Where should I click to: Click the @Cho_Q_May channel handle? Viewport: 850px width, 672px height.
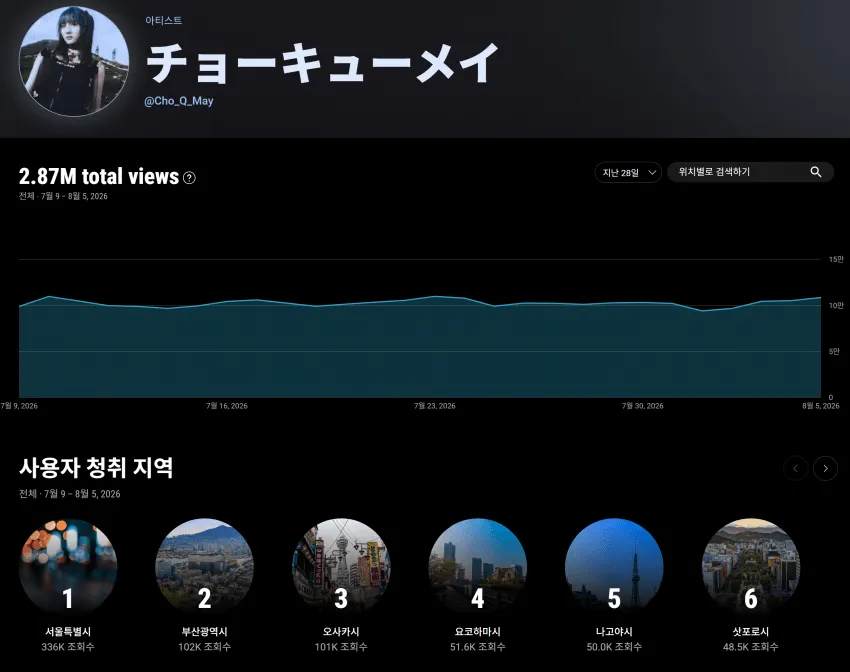point(179,101)
